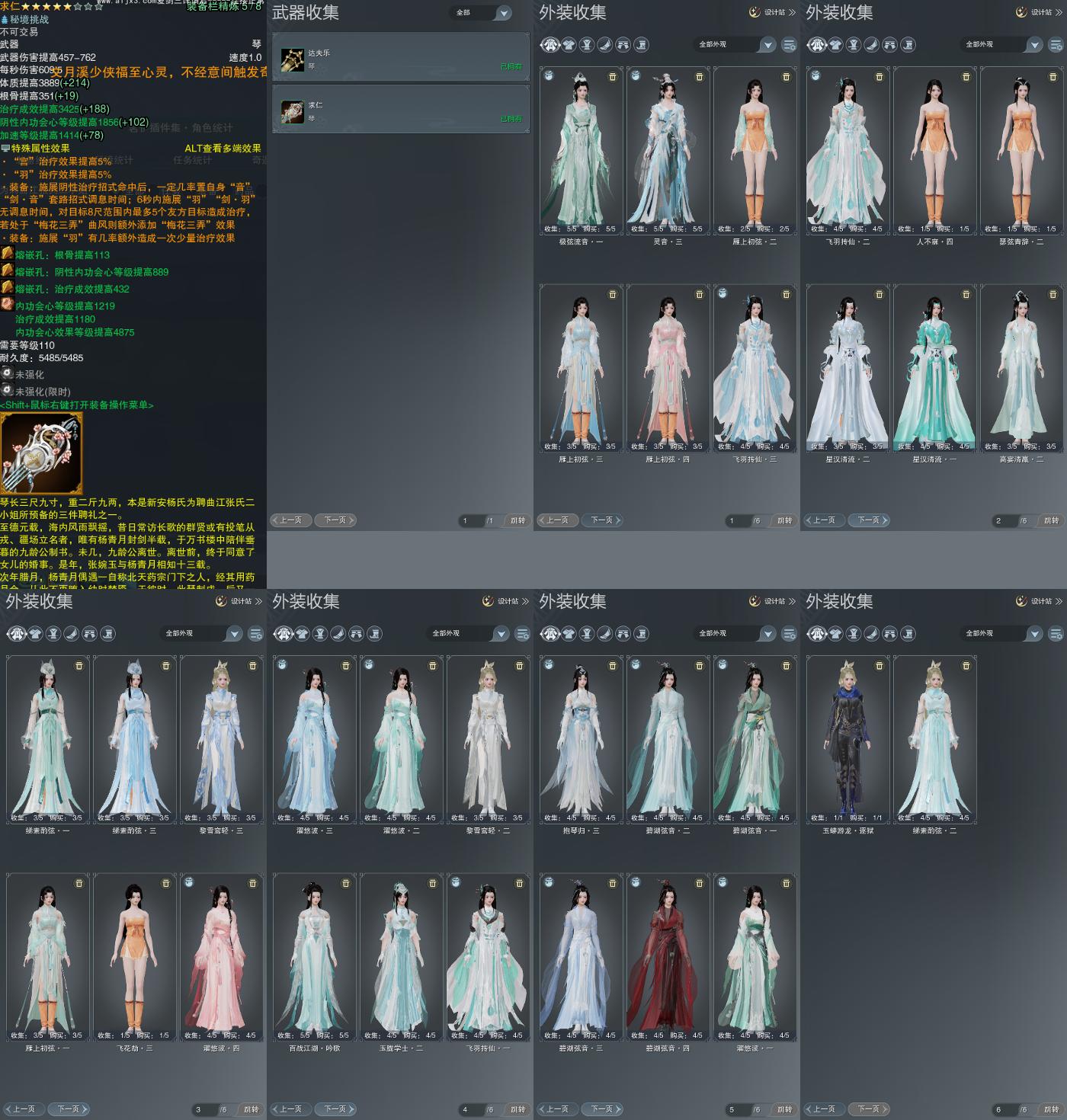Image resolution: width=1067 pixels, height=1120 pixels.
Task: Select the shirt category icon in page 5 outfit panel
Action: click(x=569, y=634)
